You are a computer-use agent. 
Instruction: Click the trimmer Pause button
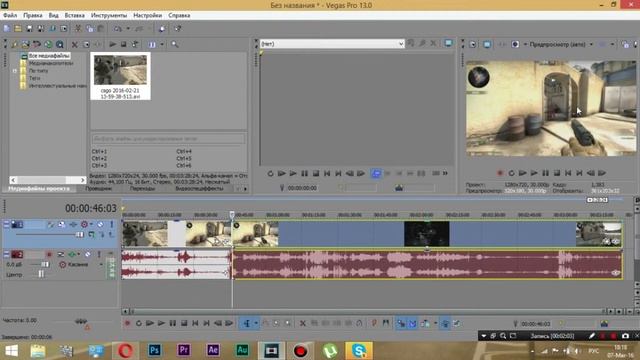(304, 173)
